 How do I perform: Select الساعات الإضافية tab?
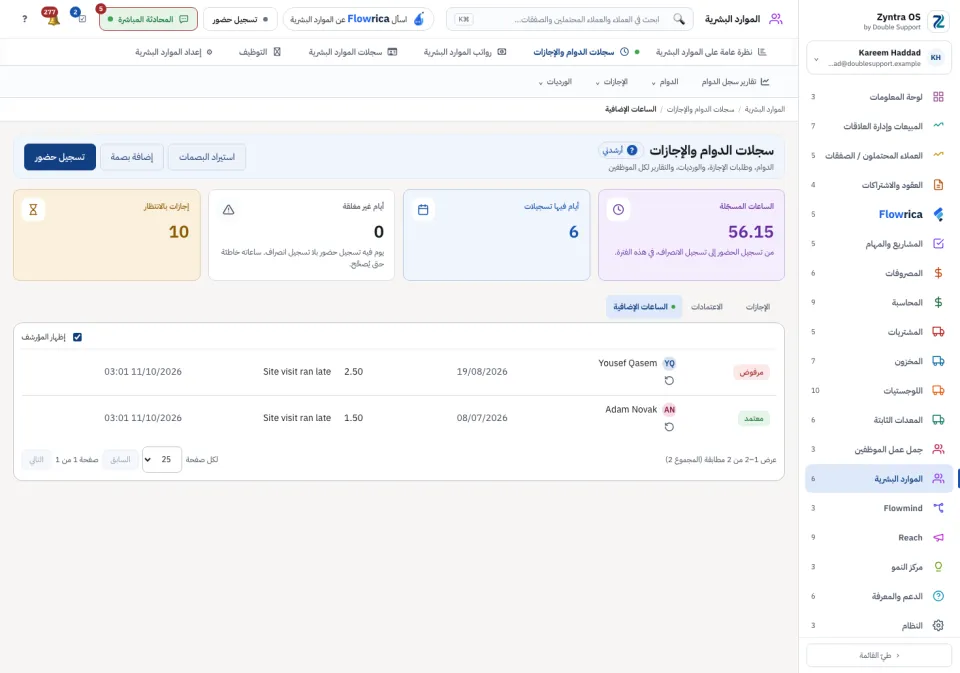tap(644, 307)
